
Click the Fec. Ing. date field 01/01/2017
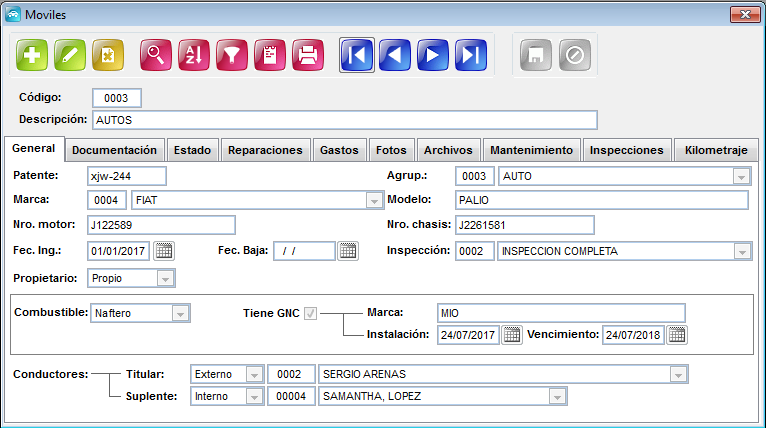click(118, 251)
